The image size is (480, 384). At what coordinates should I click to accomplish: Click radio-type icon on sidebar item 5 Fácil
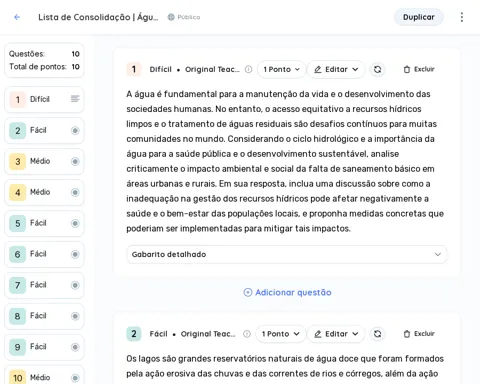click(x=75, y=223)
